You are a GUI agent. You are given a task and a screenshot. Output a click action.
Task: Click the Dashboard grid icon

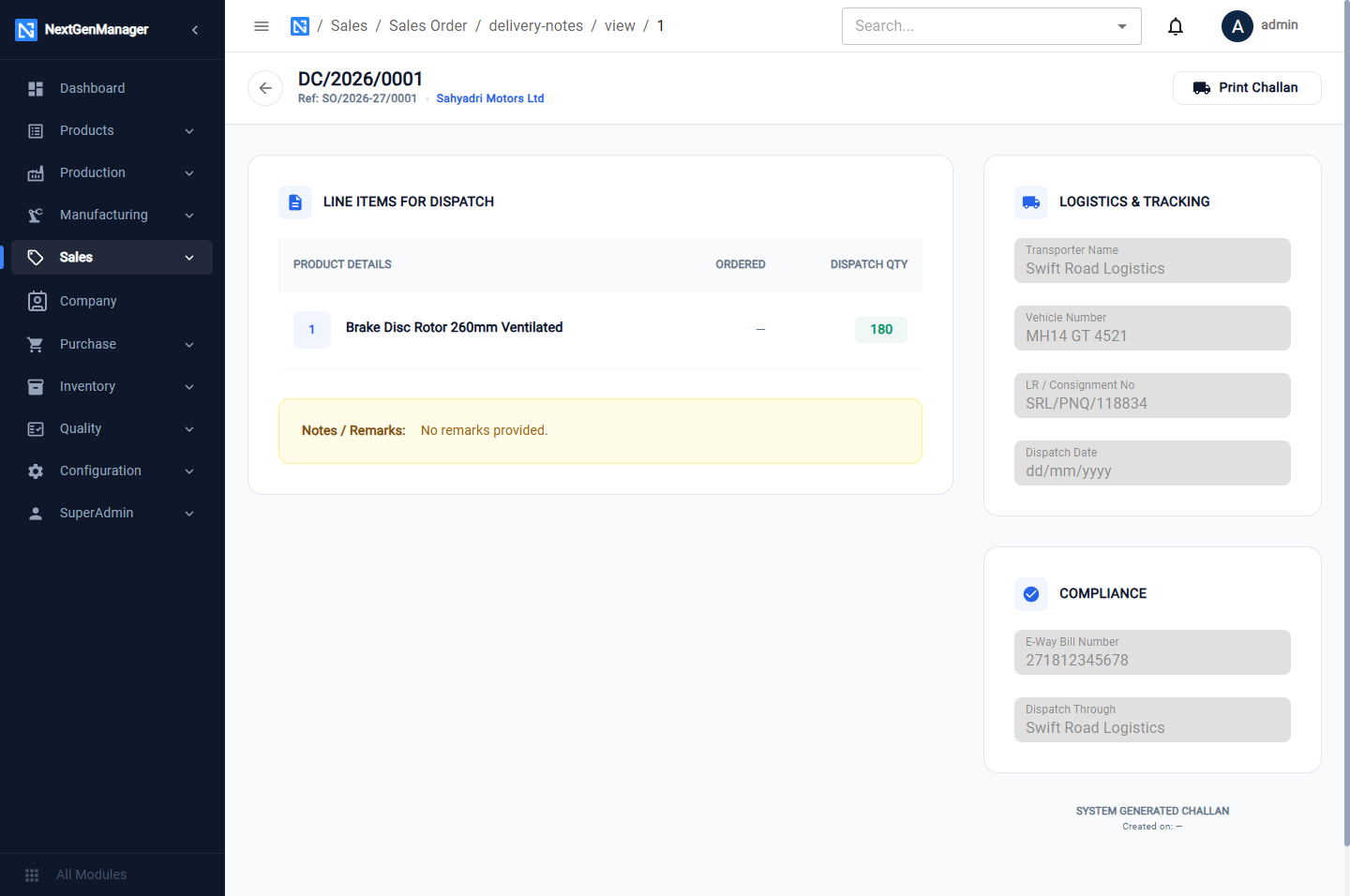click(x=36, y=88)
